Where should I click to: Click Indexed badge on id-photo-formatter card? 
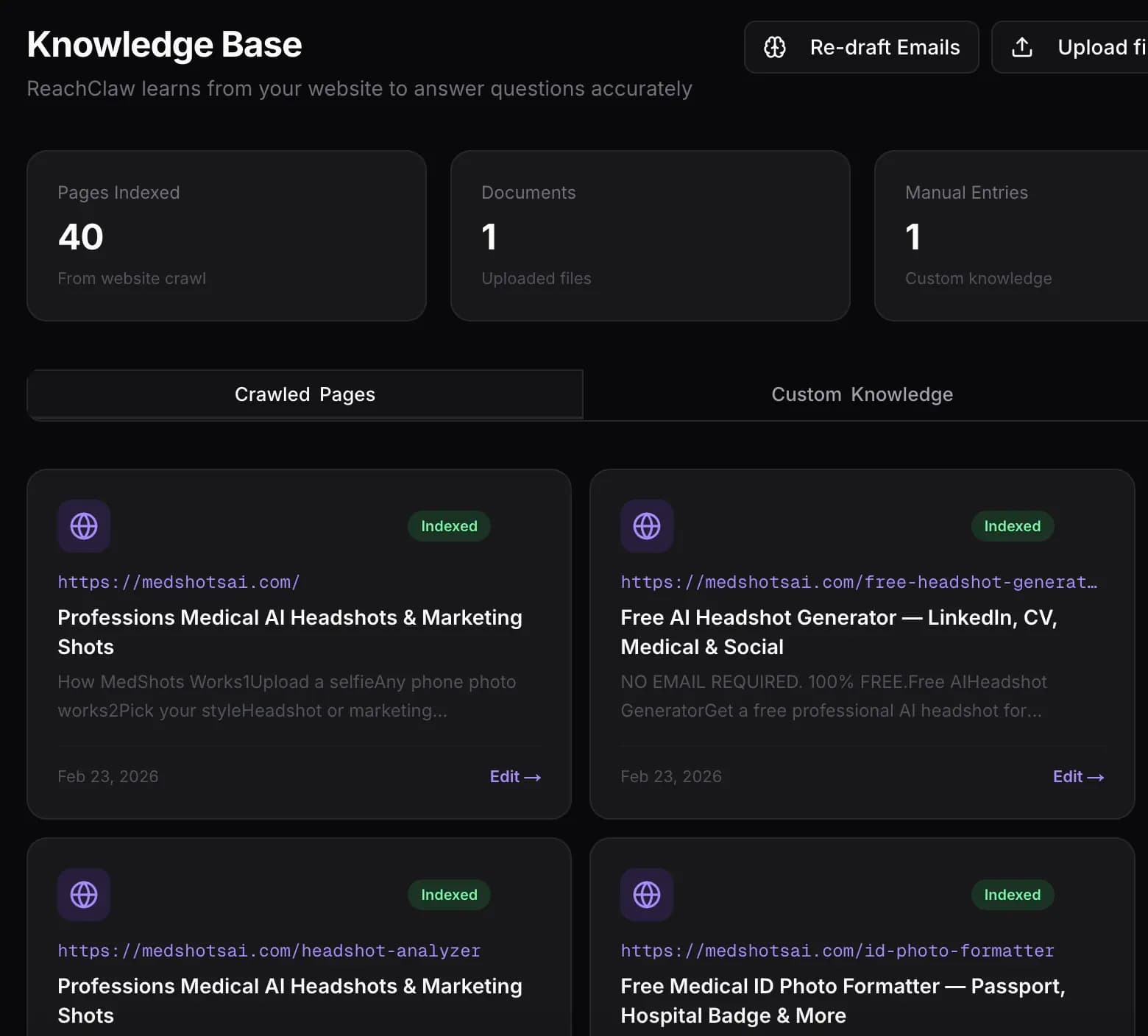point(1013,895)
